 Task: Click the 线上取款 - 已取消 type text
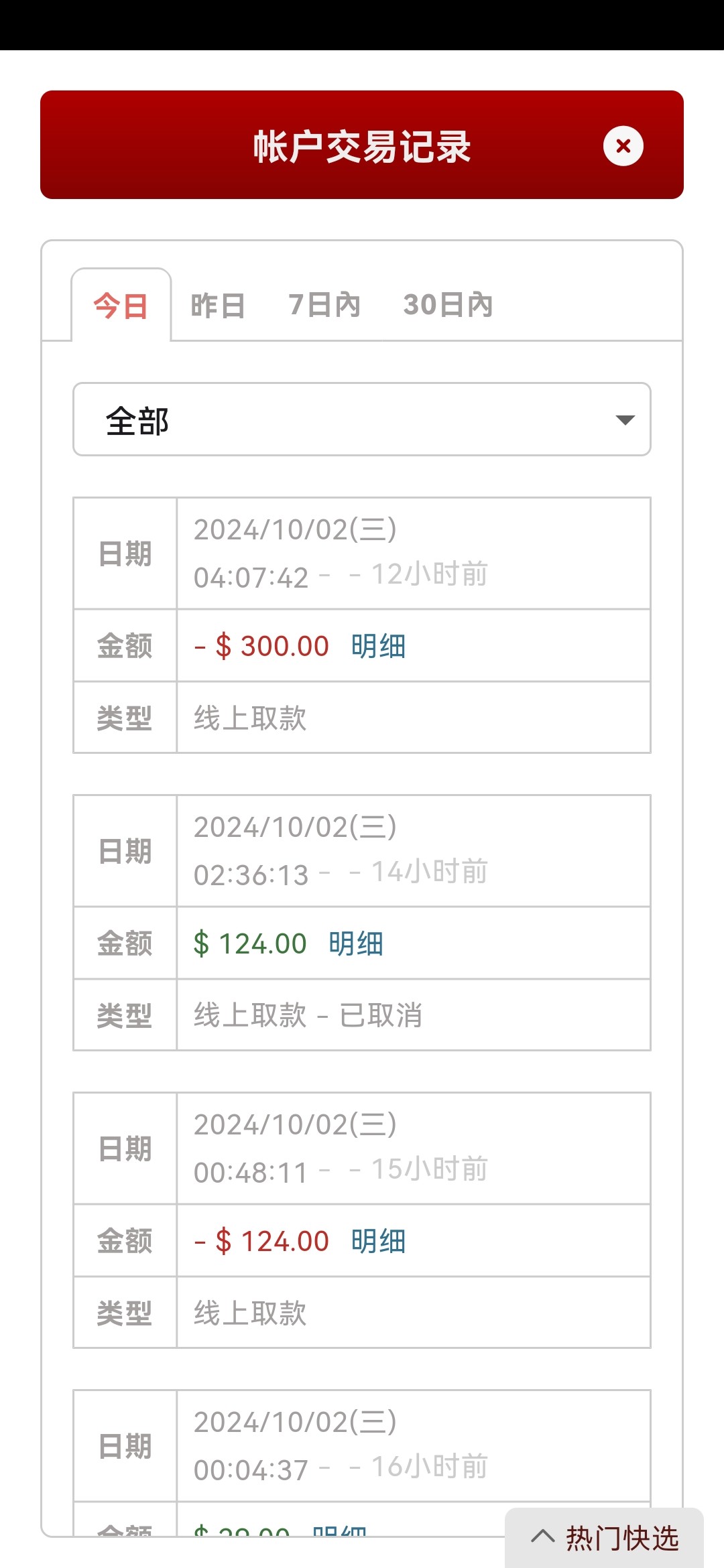click(308, 1015)
